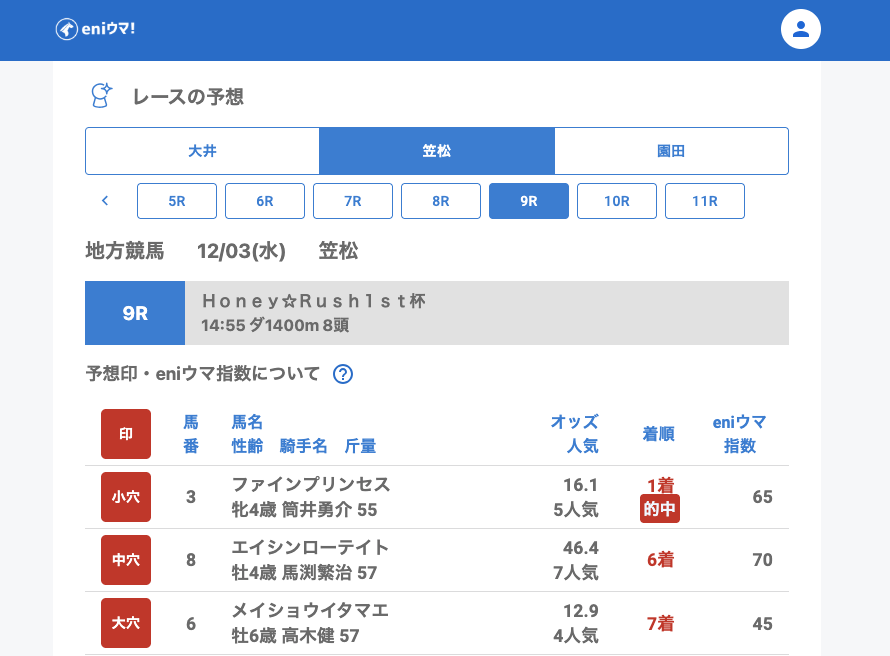Viewport: 890px width, 656px height.
Task: Click the help question mark icon
Action: point(343,374)
